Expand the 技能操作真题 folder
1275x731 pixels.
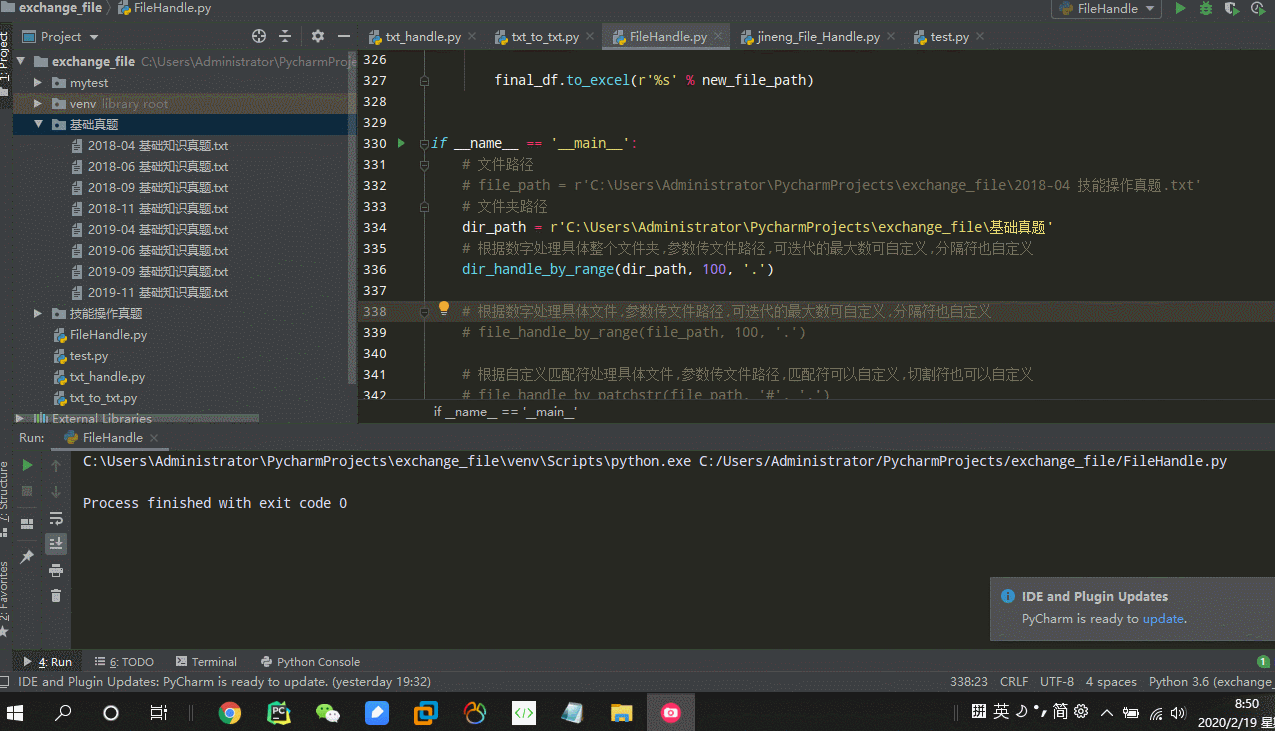tap(38, 314)
